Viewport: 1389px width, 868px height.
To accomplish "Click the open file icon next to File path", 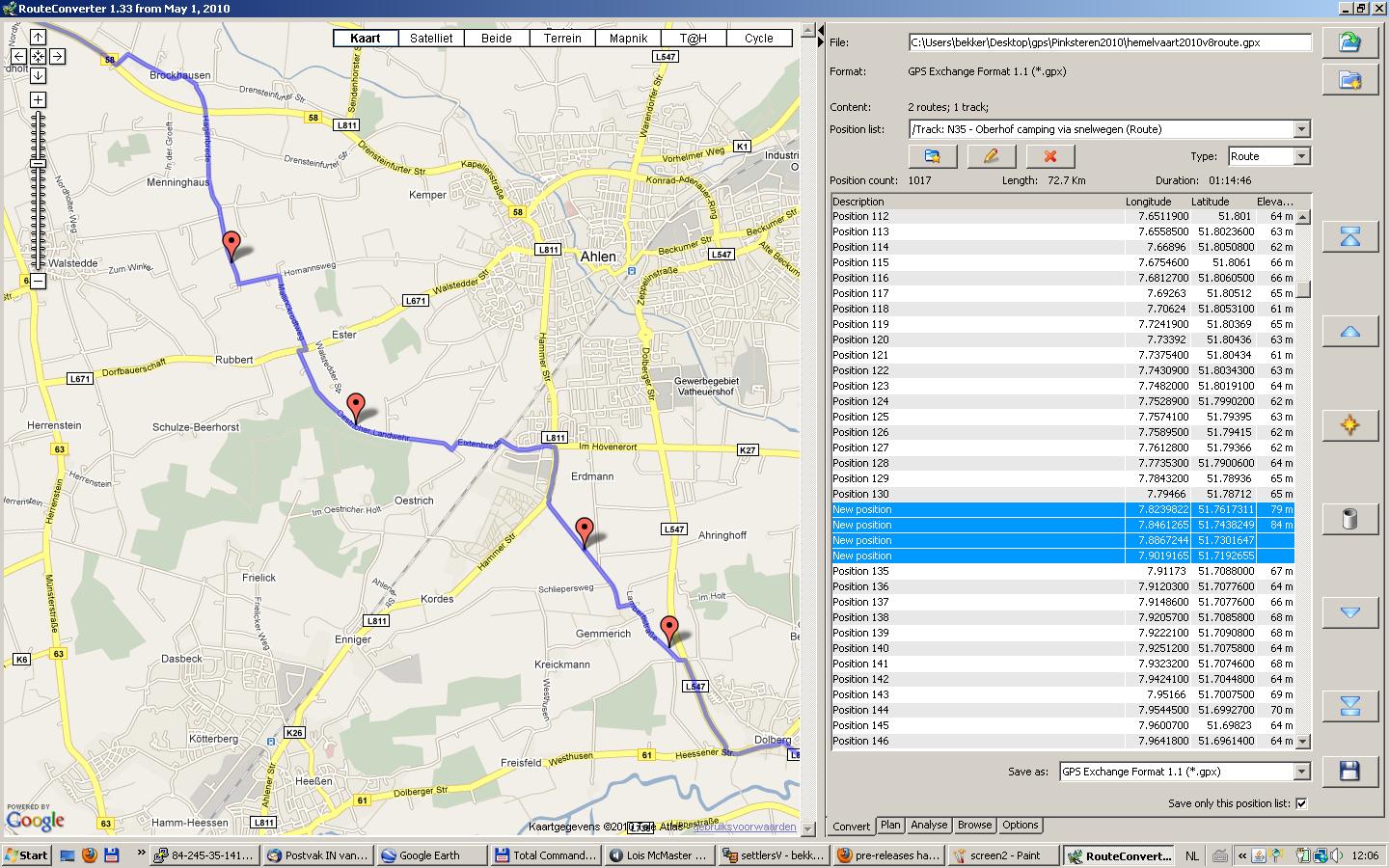I will click(x=1349, y=42).
